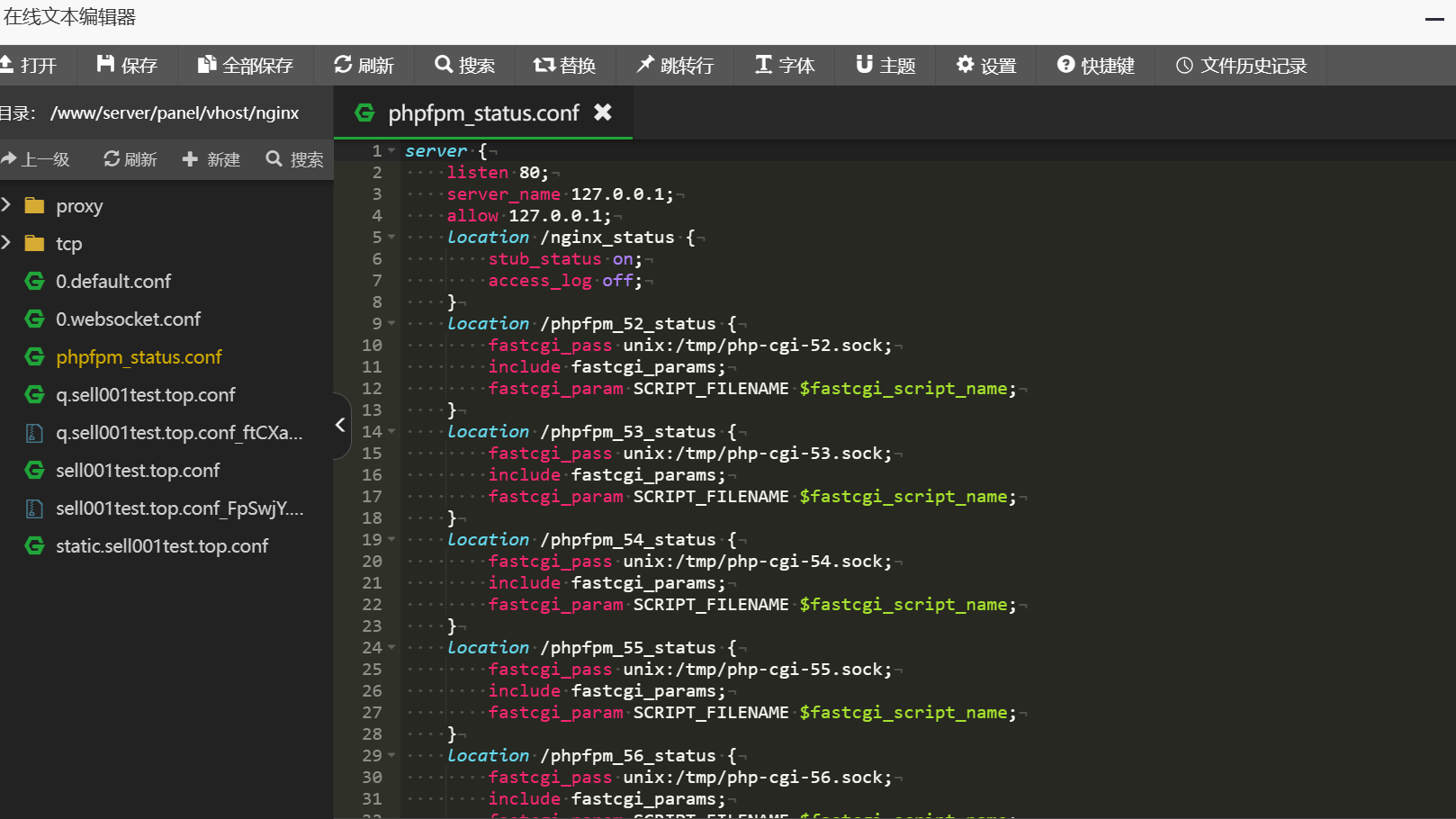Click 搜索 in the file sidebar
The height and width of the screenshot is (819, 1456).
[295, 159]
